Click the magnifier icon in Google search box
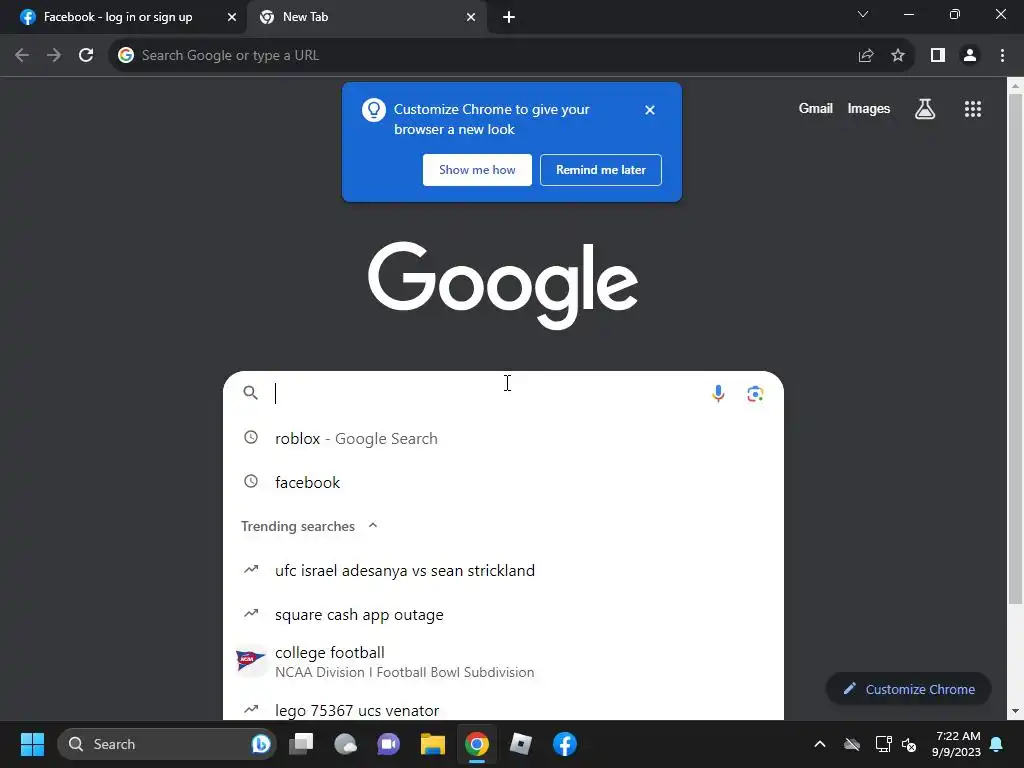This screenshot has width=1024, height=768. tap(251, 392)
